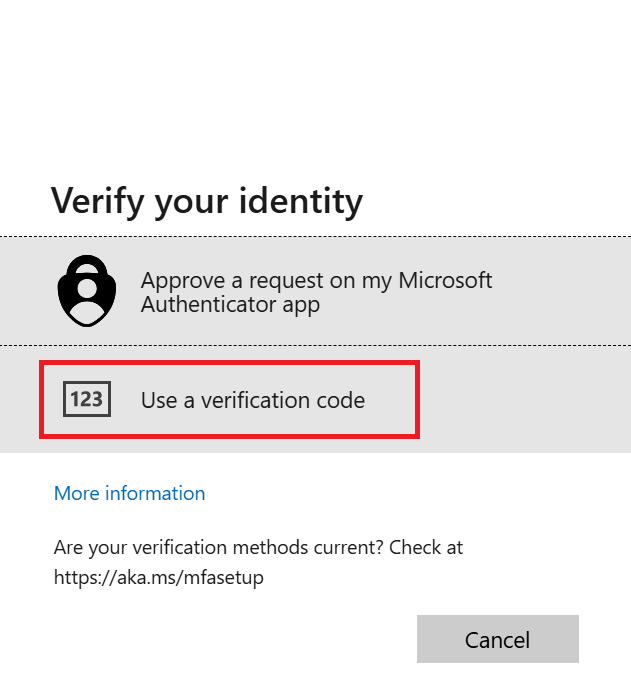Screen dimensions: 631x699
Task: Click the Microsoft Authenticator lock icon
Action: (x=87, y=291)
